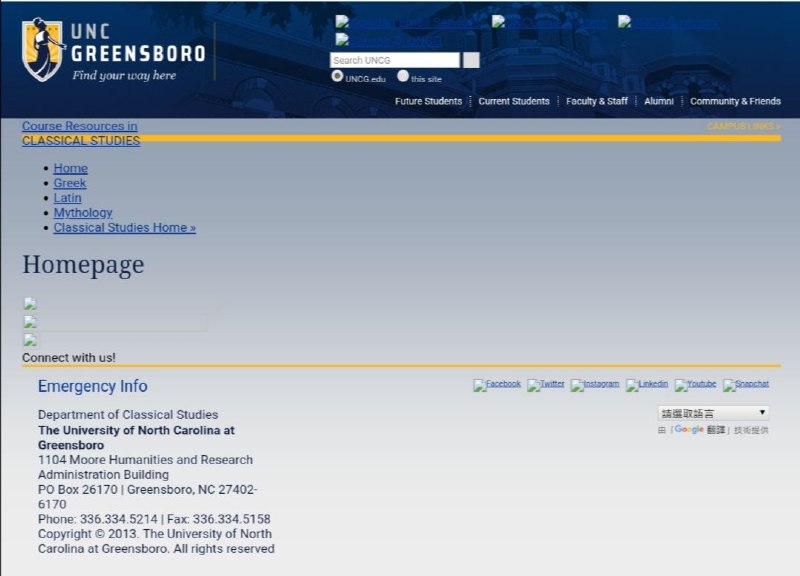
Task: Select the "this site" search radio button
Action: 403,76
